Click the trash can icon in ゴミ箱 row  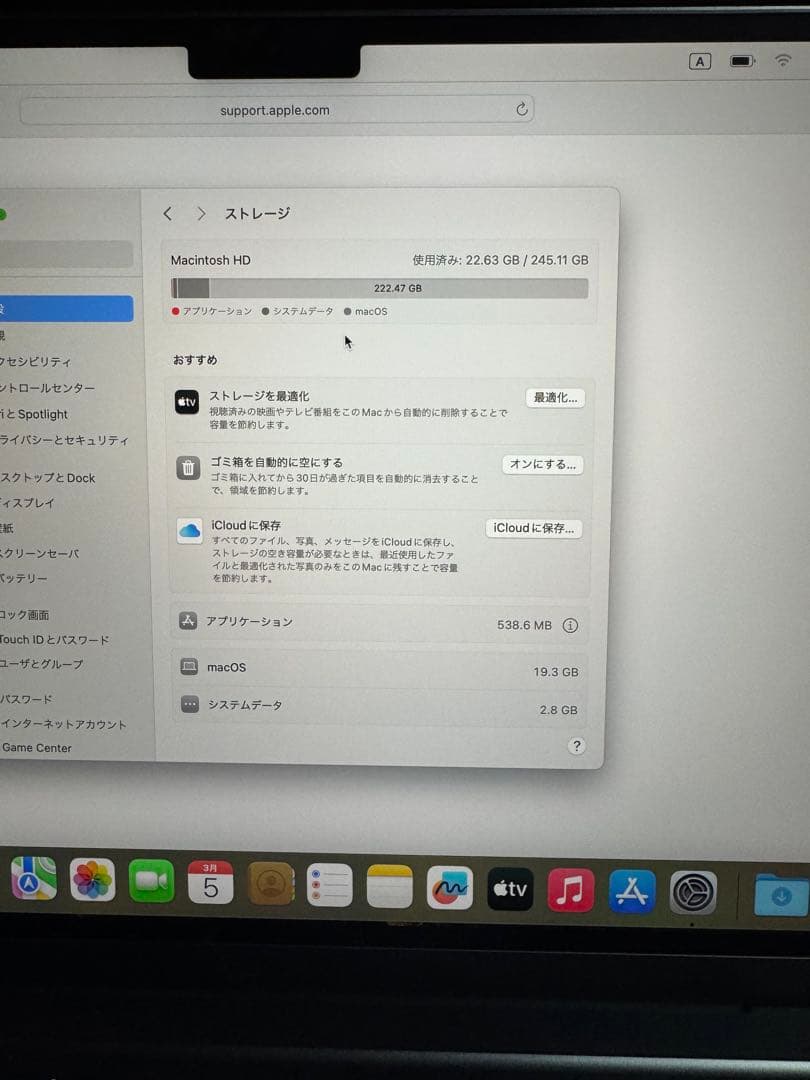coord(188,468)
